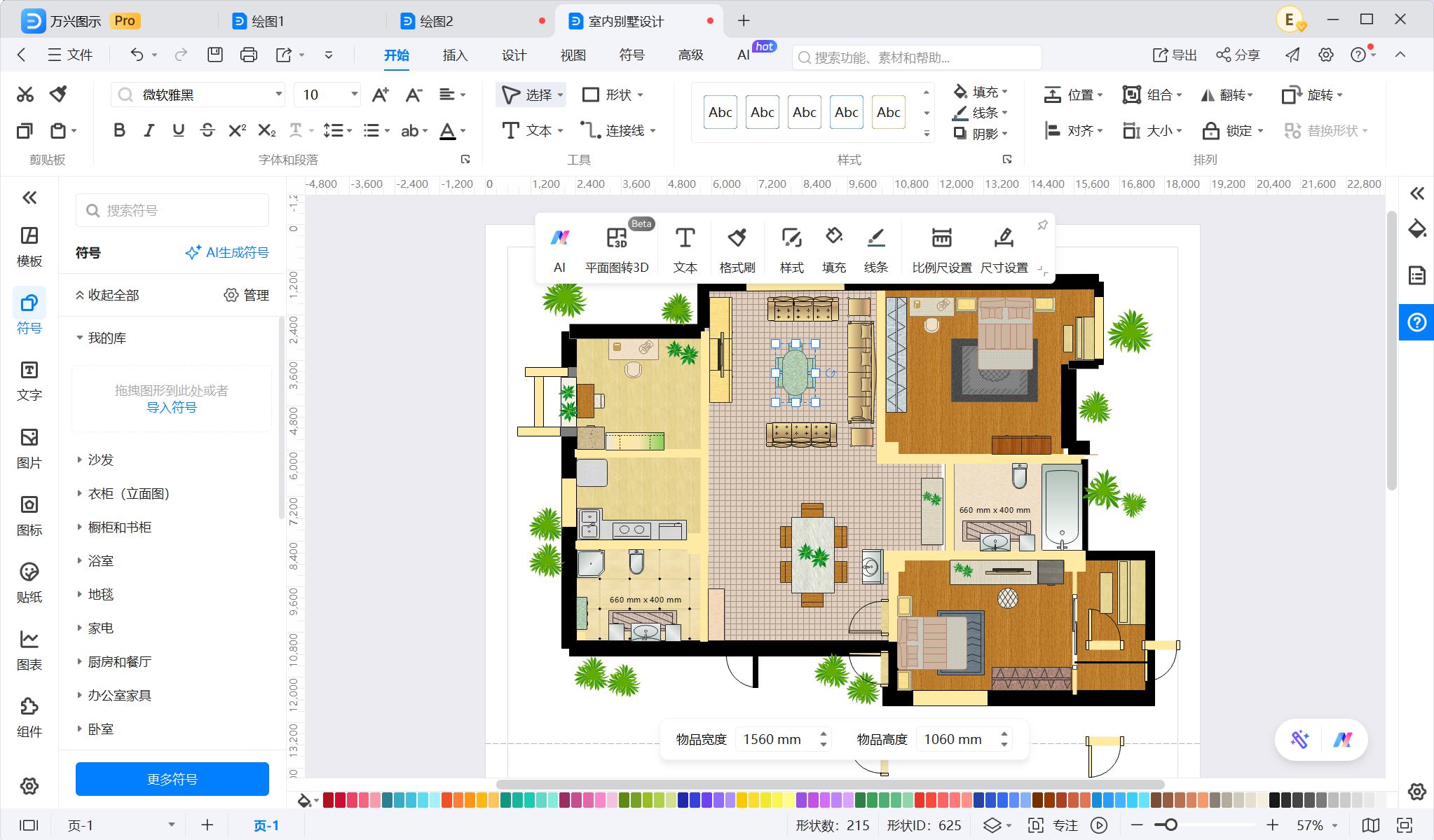Toggle italic text formatting
Screen dimensions: 1434x840
coord(149,130)
